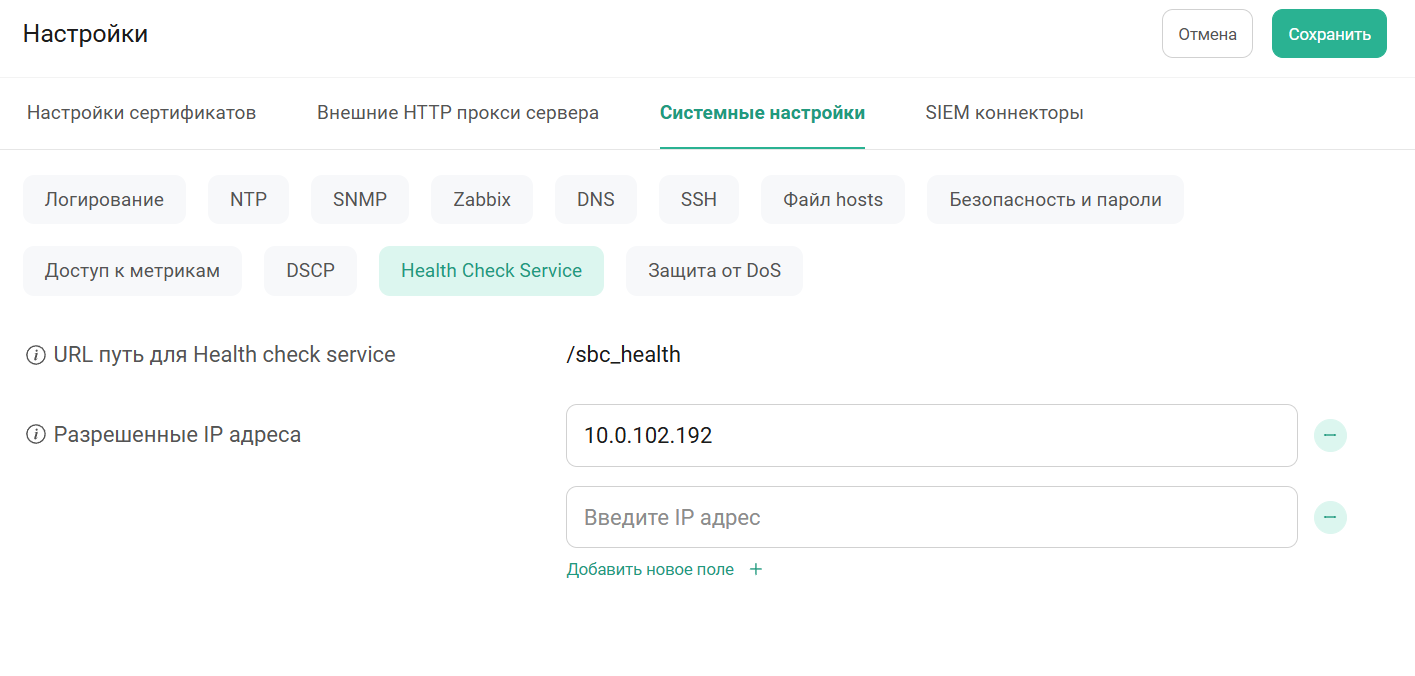Remove the empty Введите IP адрес row
Image resolution: width=1415 pixels, height=676 pixels.
click(1330, 517)
